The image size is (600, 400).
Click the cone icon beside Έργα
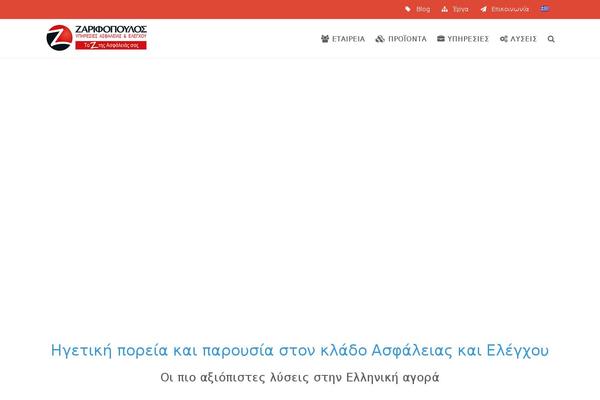[x=444, y=9]
